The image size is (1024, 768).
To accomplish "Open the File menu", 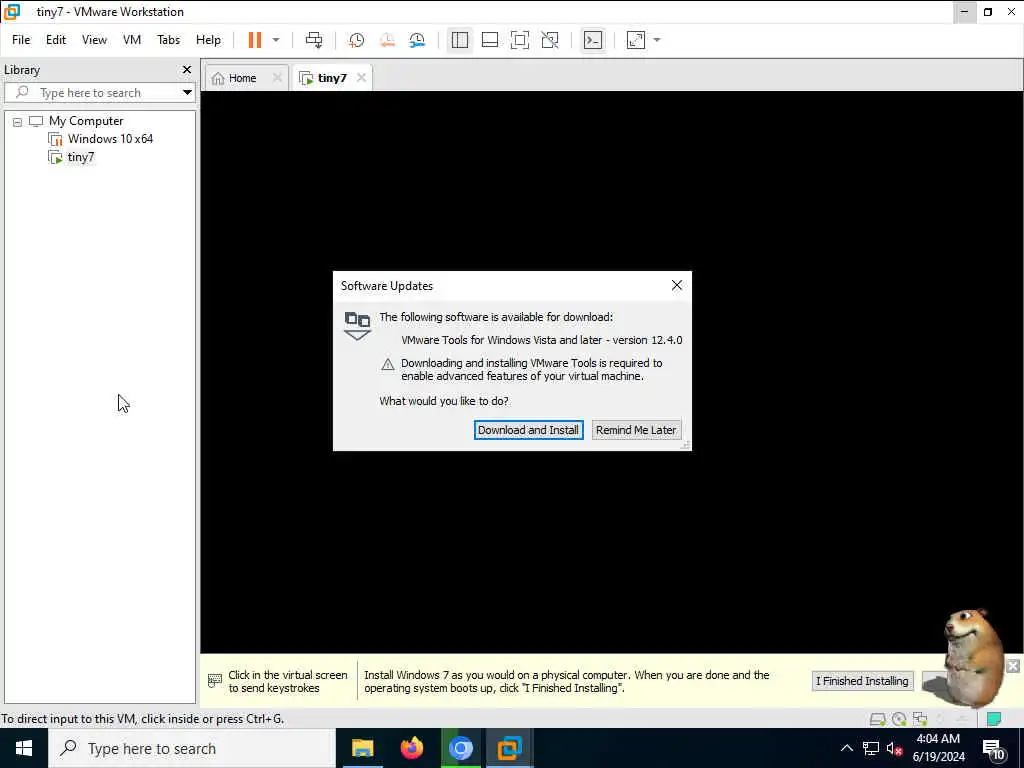I will [21, 40].
